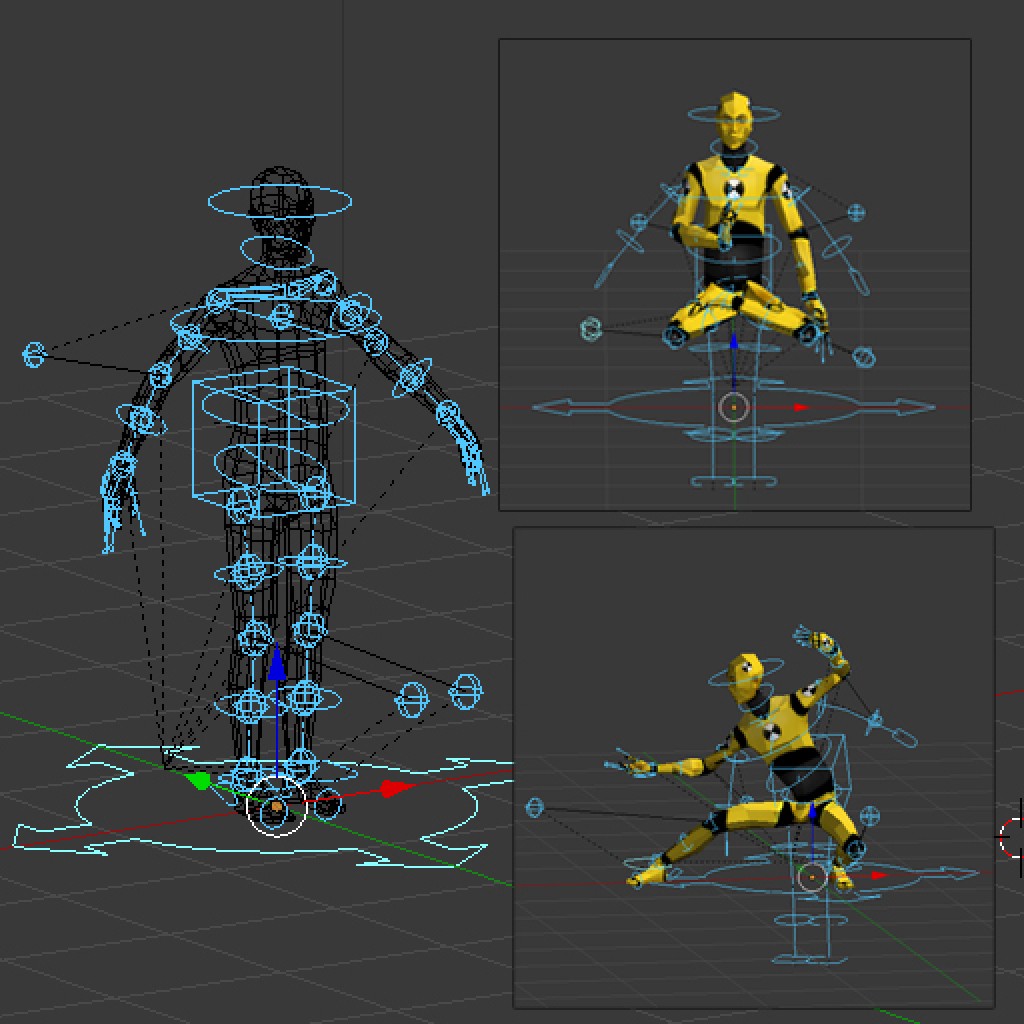Viewport: 1024px width, 1024px height.
Task: Click white origin circle in lunging pose preview
Action: click(812, 878)
